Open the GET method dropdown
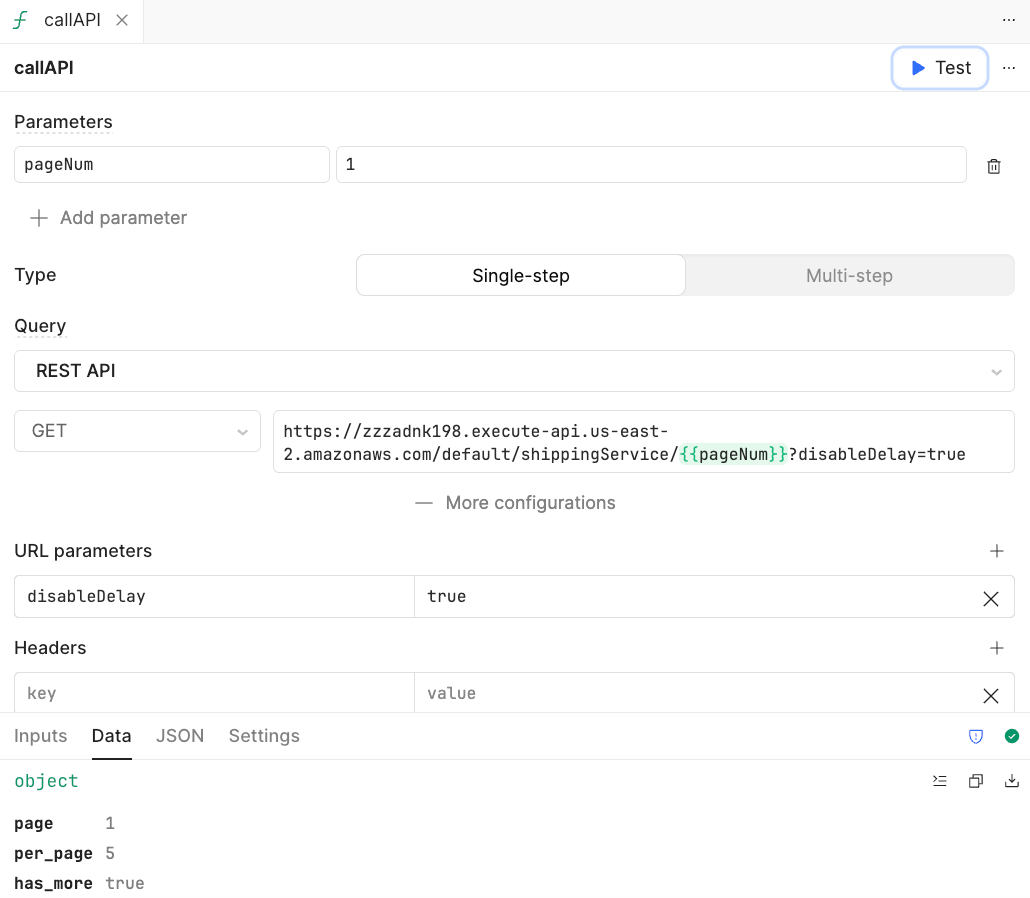The image size is (1030, 898). (x=137, y=431)
